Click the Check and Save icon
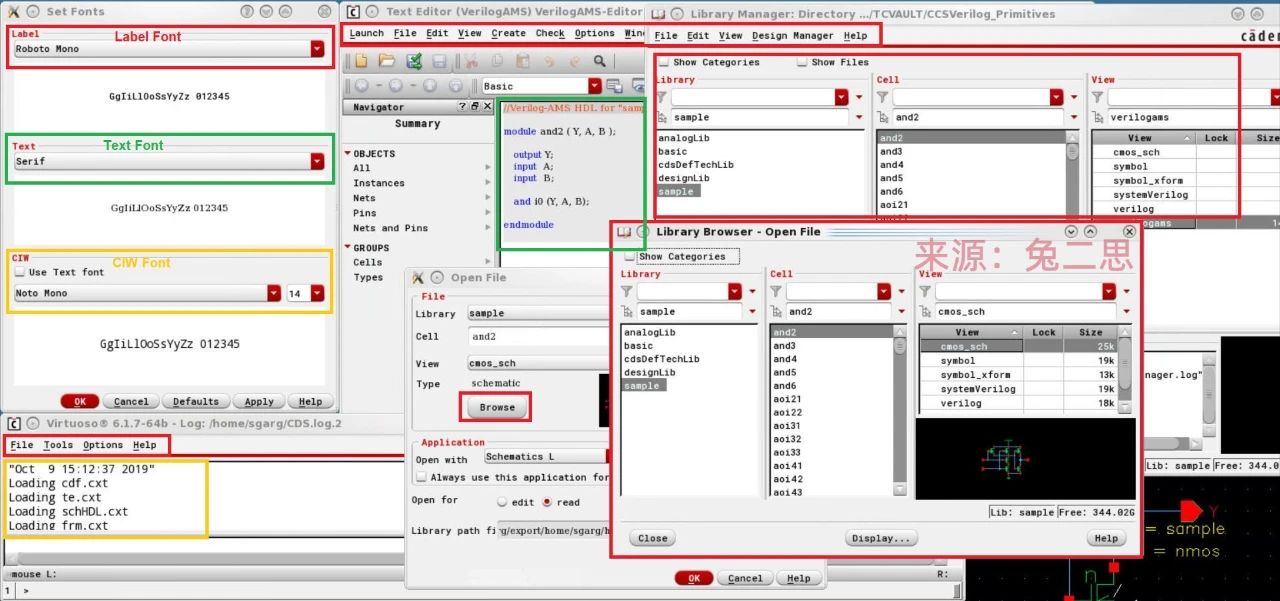This screenshot has height=601, width=1280. tap(413, 62)
